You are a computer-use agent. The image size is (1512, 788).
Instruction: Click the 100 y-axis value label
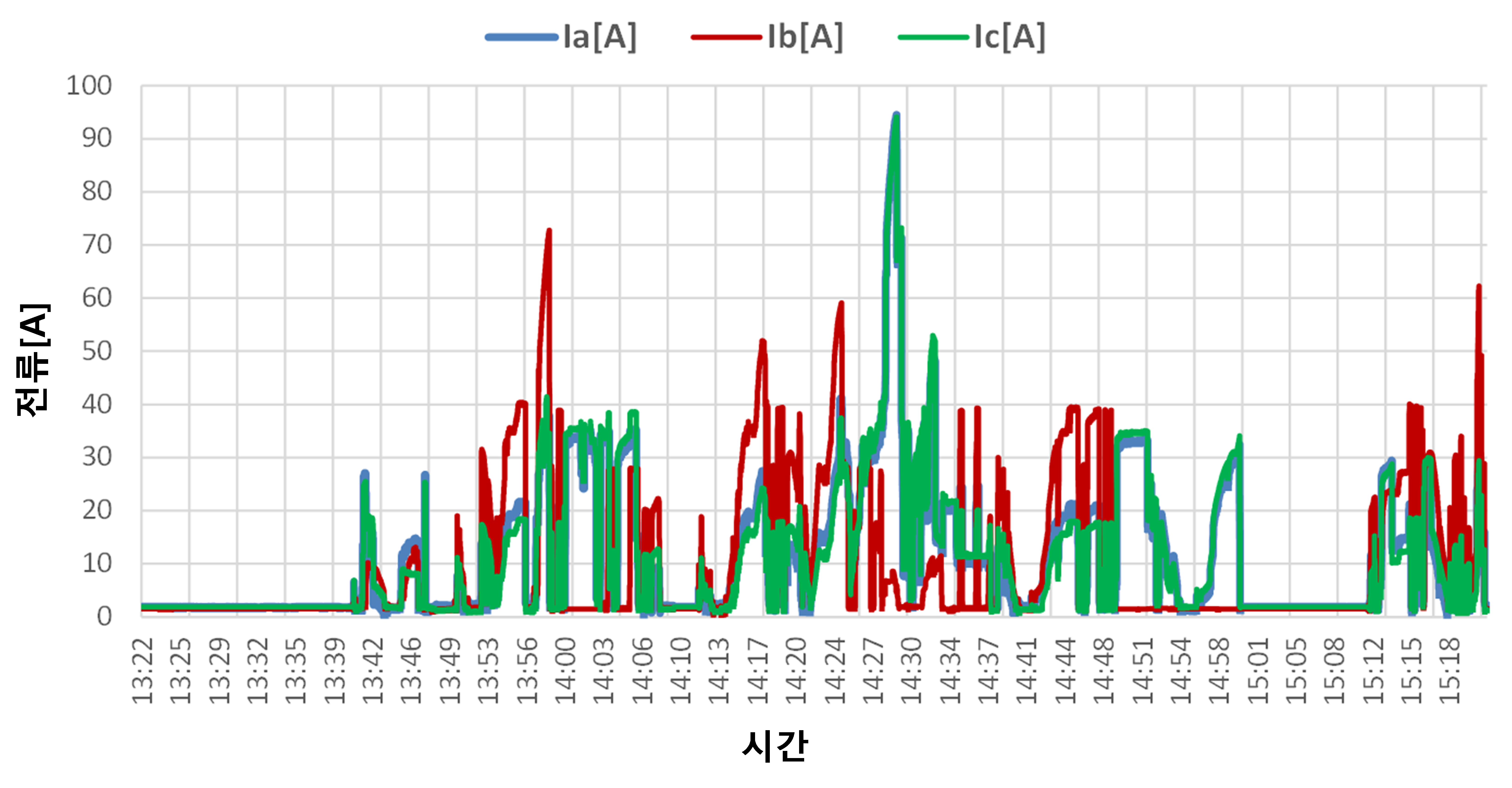tap(89, 86)
